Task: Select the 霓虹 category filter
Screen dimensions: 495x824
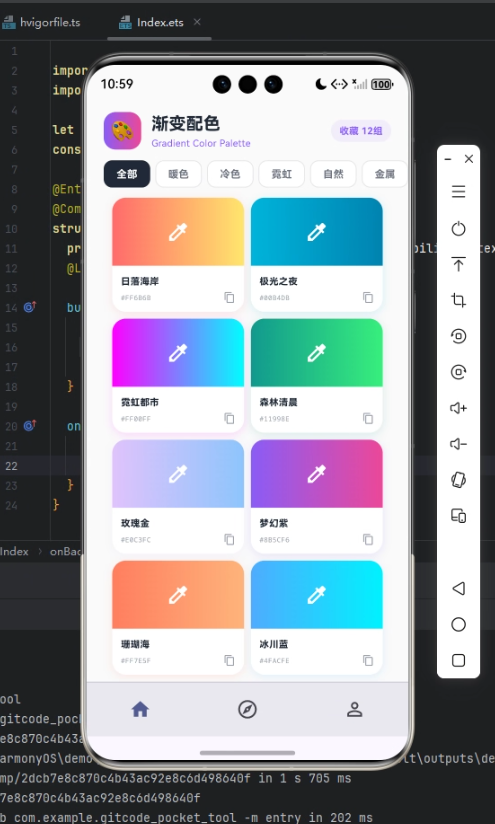Action: (282, 174)
